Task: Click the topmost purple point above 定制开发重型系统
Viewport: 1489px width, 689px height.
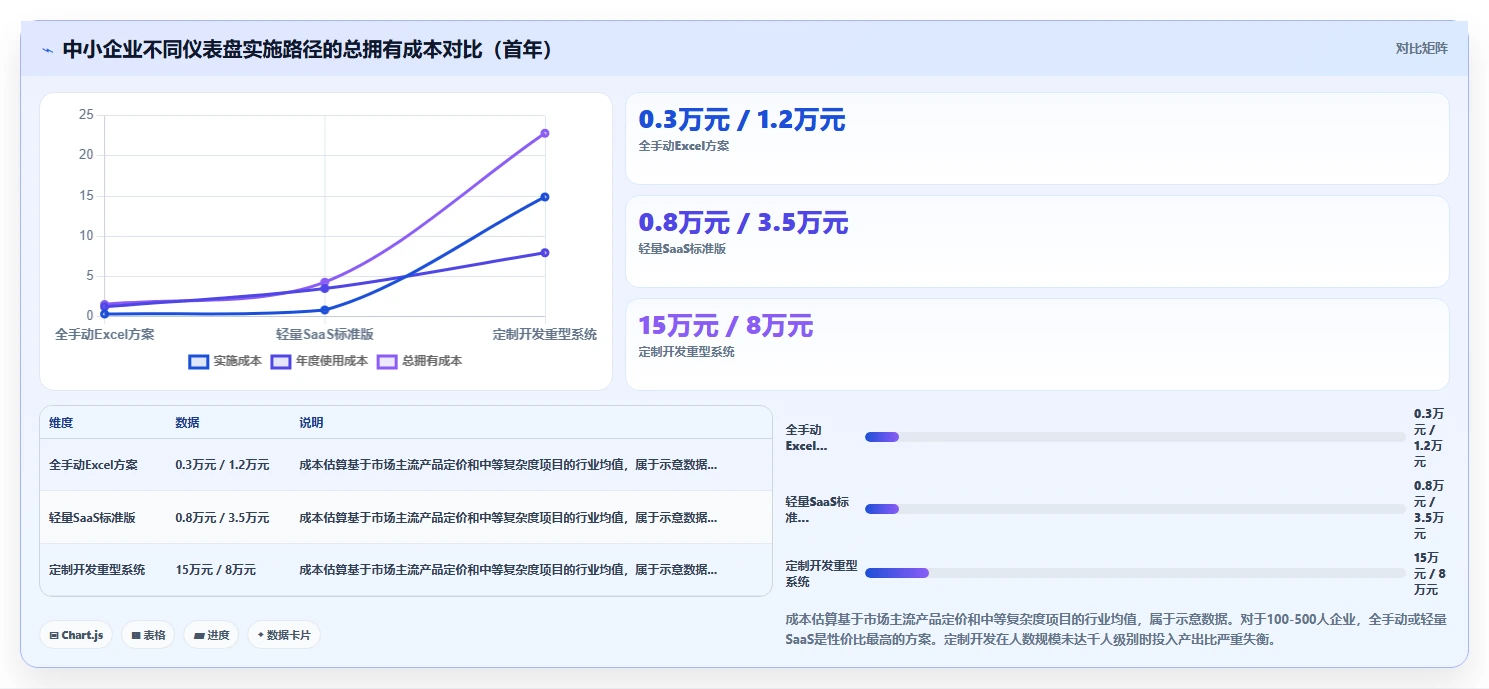Action: (x=545, y=133)
